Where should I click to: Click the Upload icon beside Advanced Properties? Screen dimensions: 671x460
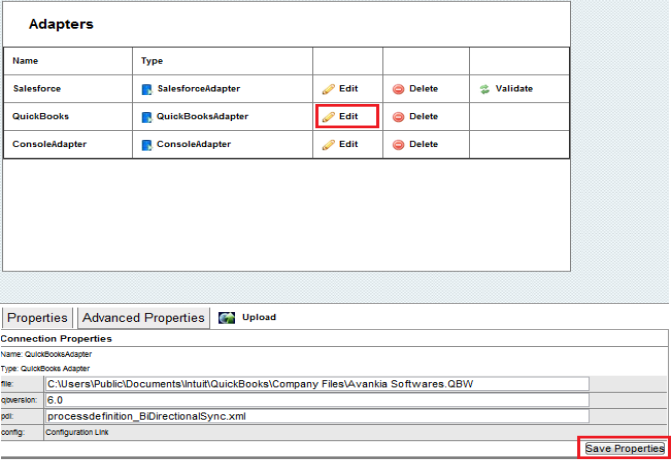click(226, 318)
